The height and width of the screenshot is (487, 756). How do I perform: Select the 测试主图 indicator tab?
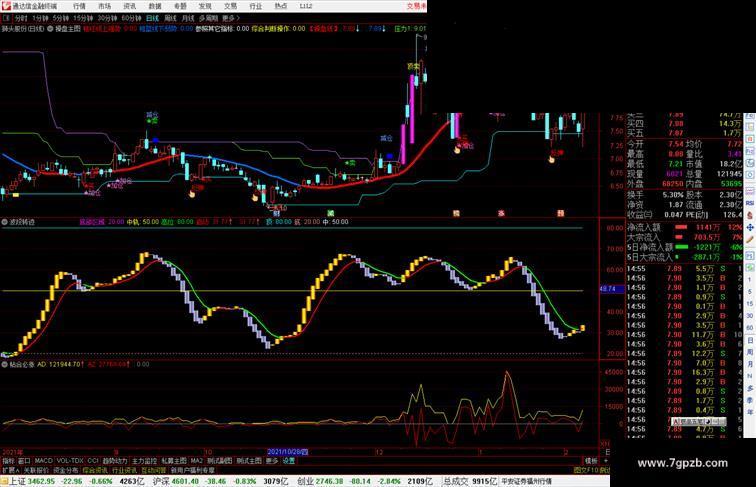coord(249,461)
